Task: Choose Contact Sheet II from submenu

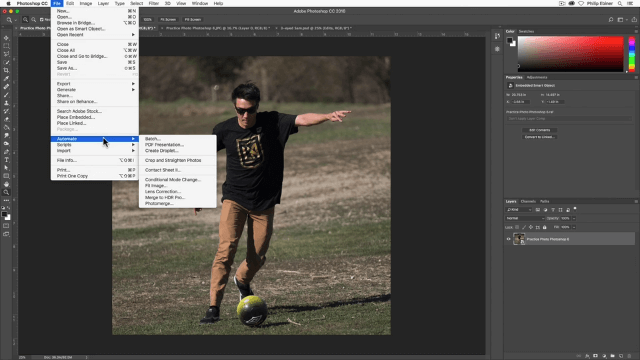Action: pos(178,170)
